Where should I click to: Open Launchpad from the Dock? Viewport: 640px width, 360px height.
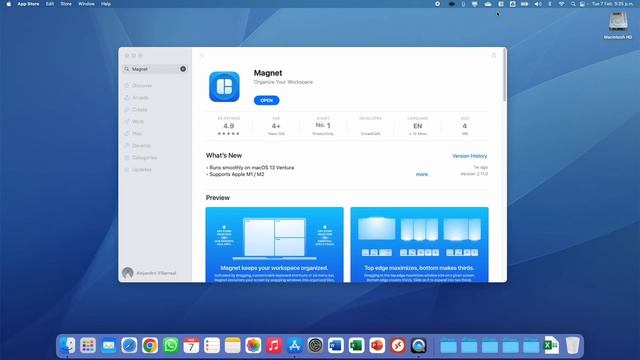[x=88, y=346]
